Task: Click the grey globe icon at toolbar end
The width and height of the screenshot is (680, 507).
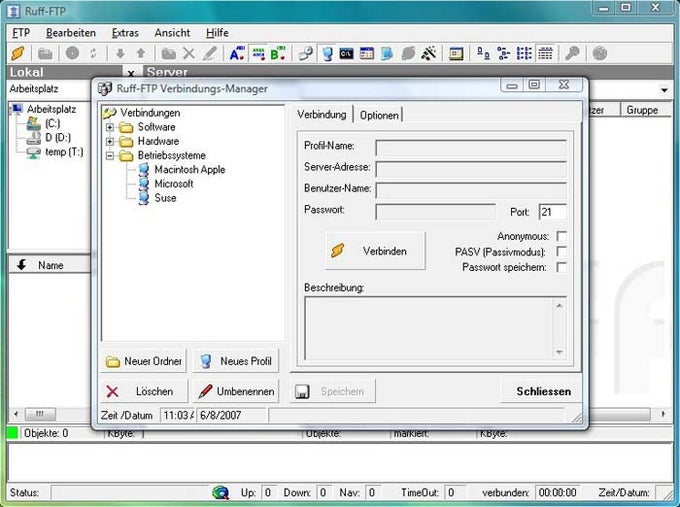Action: pos(599,53)
